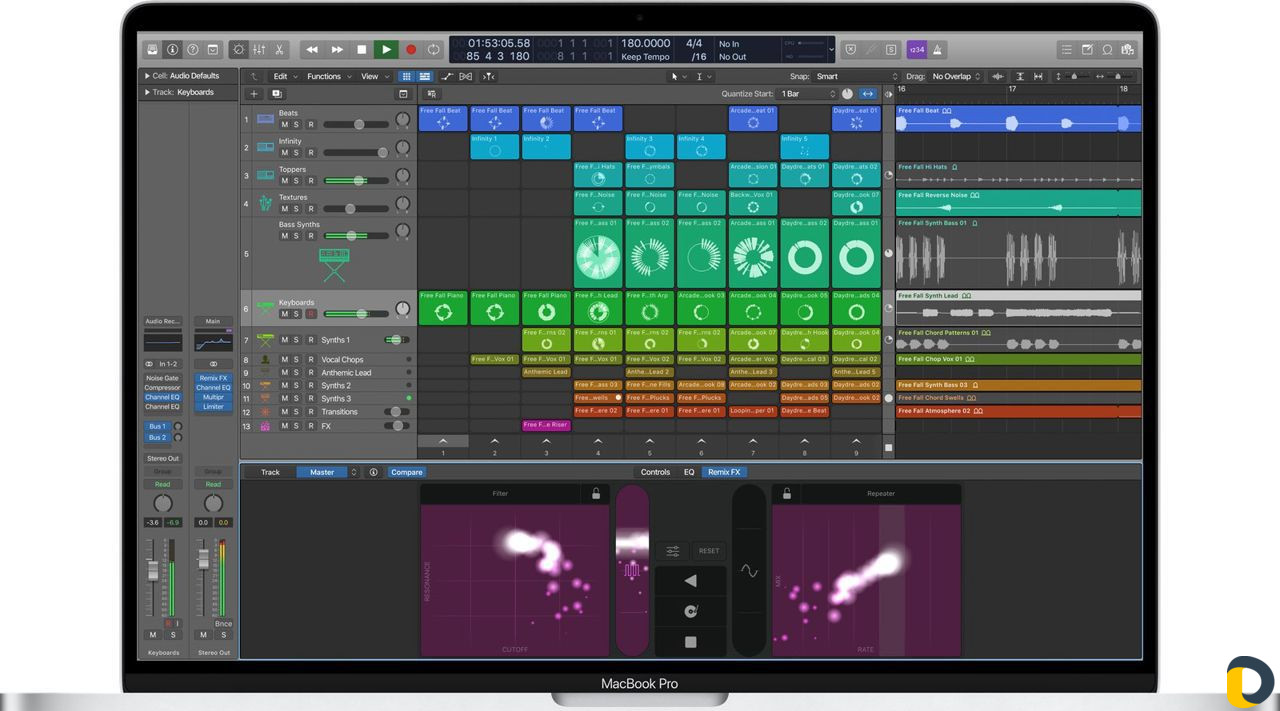Viewport: 1280px width, 711px height.
Task: Open the Master popup in Smart Controls
Action: tap(327, 472)
